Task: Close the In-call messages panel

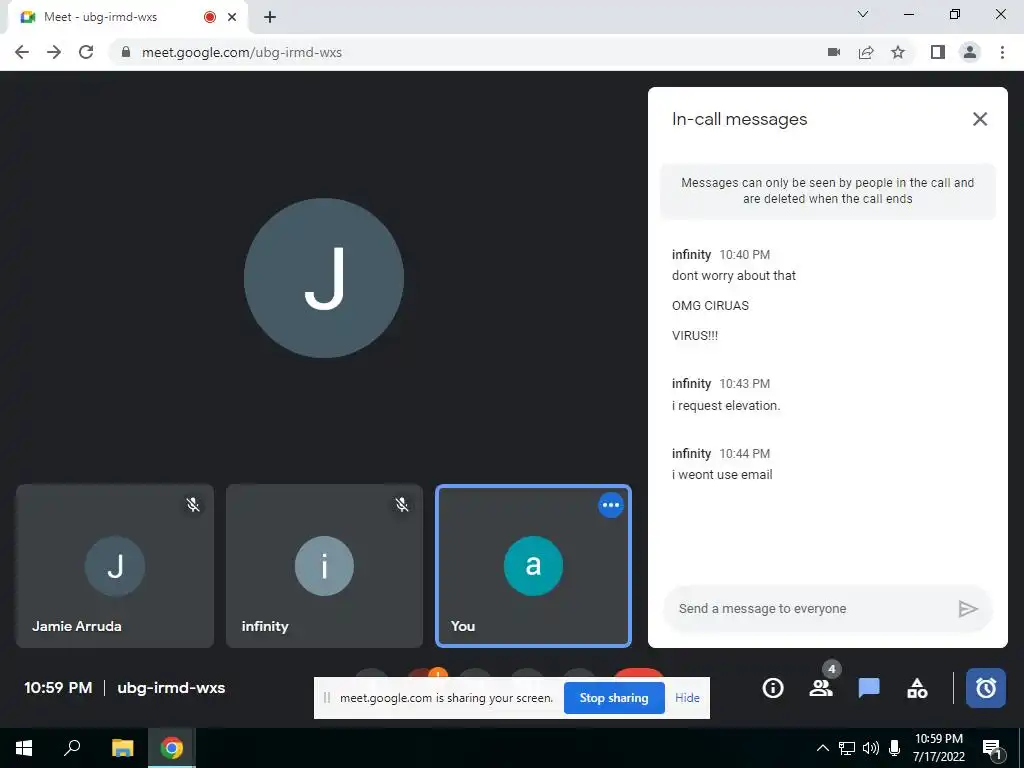Action: pos(980,119)
